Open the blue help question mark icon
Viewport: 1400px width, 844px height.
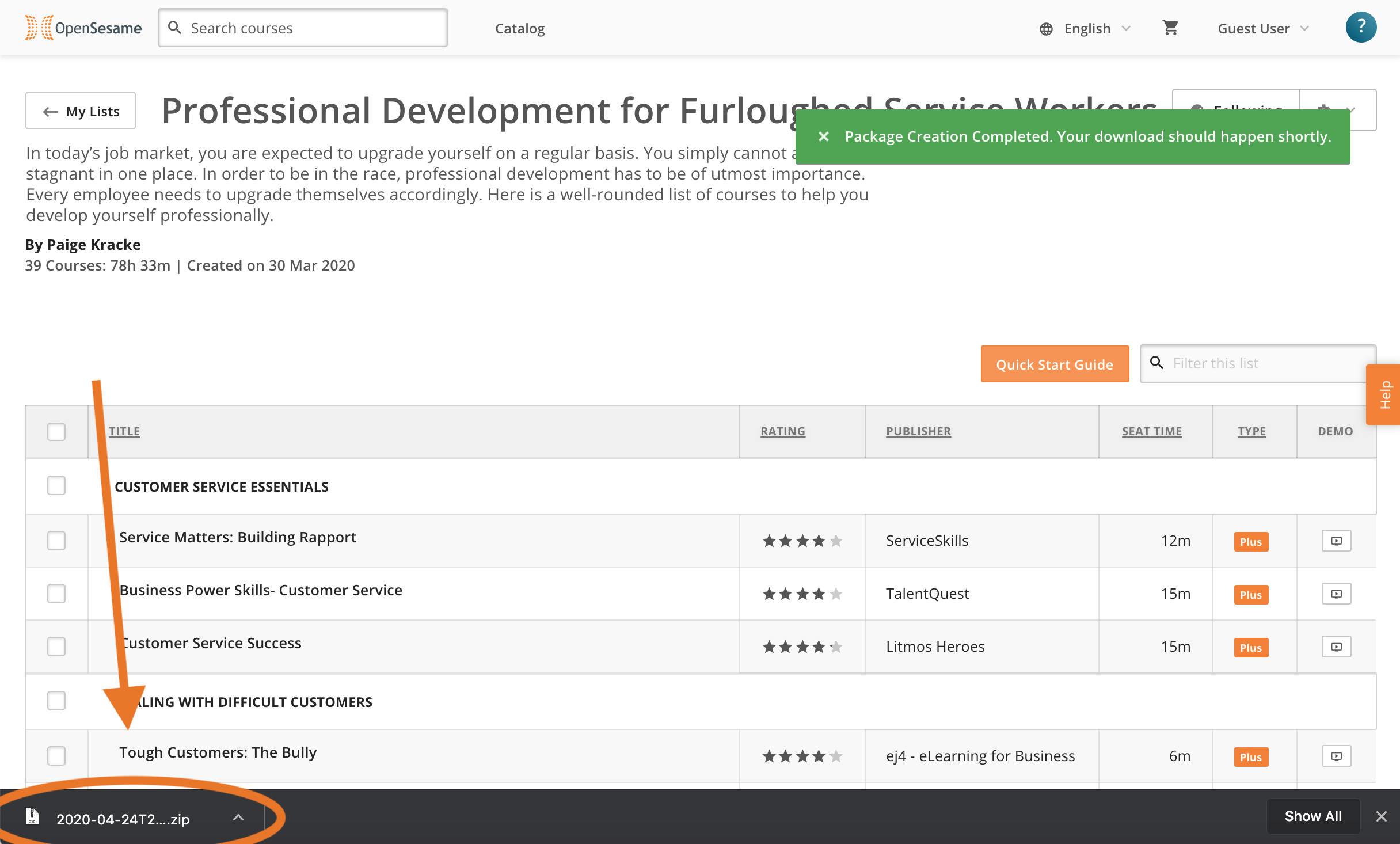(x=1361, y=28)
